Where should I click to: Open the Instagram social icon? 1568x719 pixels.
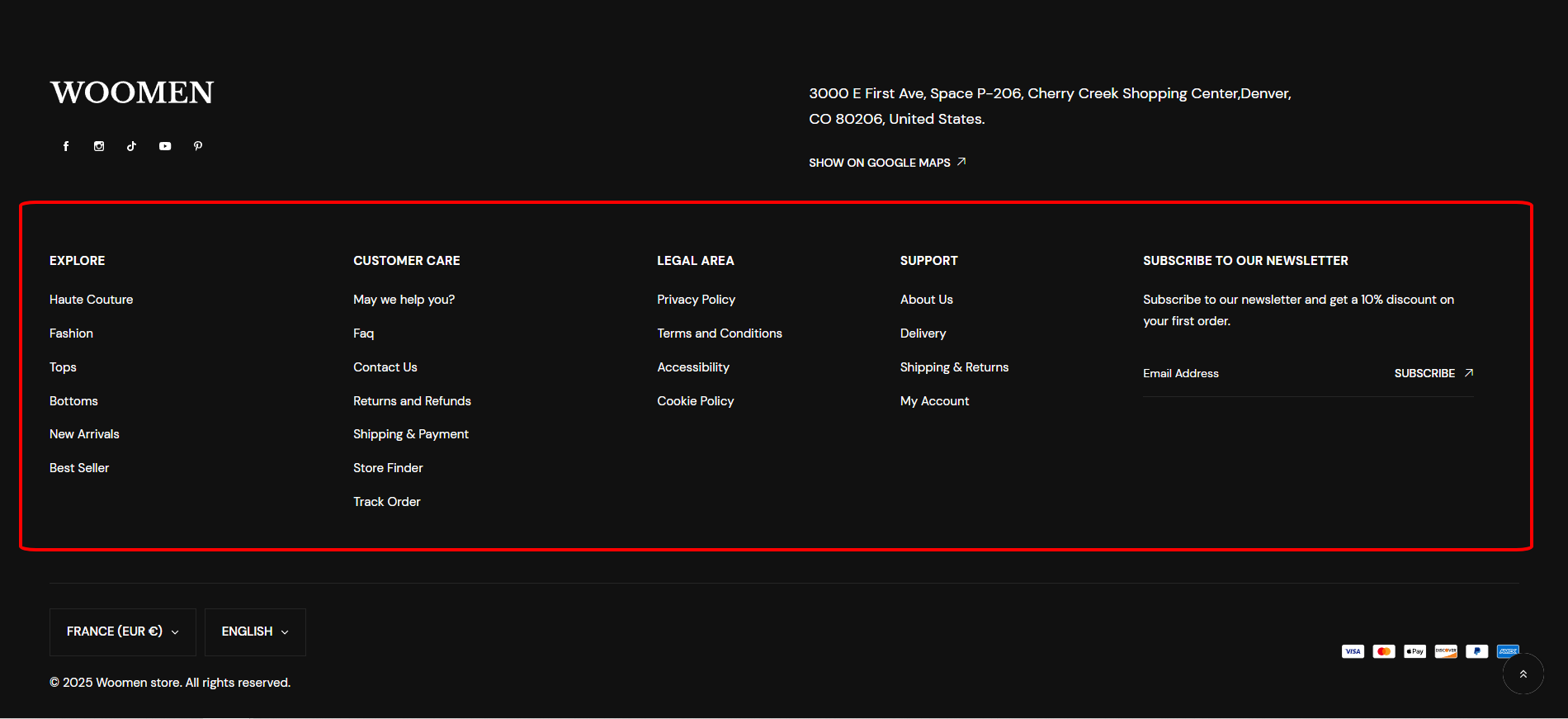pos(99,146)
